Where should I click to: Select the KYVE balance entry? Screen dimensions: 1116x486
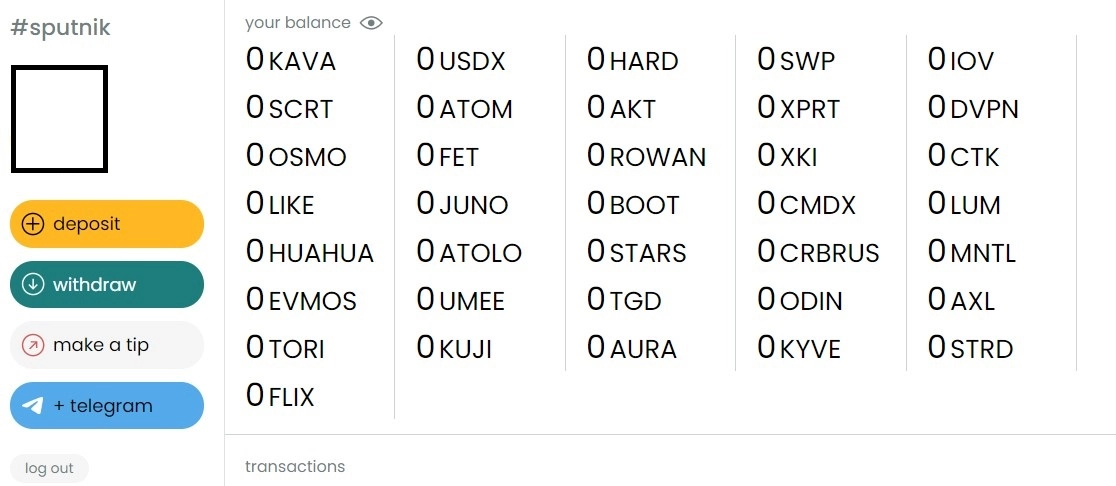pos(799,348)
